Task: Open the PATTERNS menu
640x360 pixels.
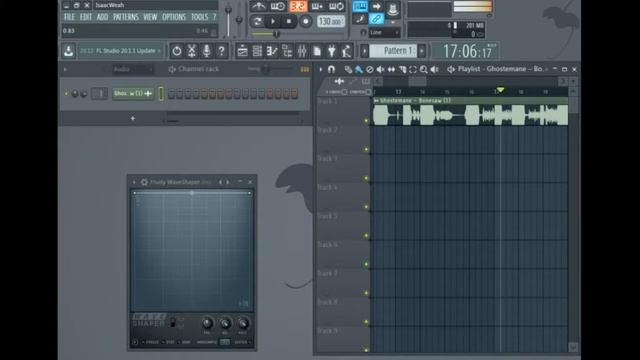Action: pos(126,17)
